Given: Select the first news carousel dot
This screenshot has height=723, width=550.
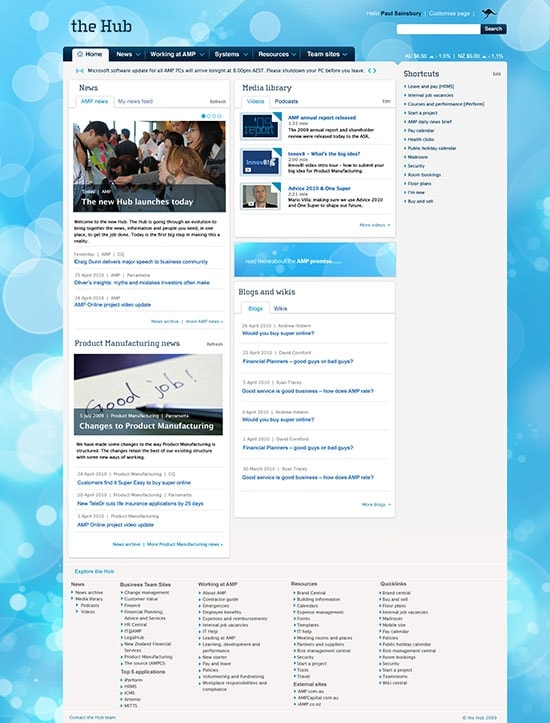Looking at the screenshot, I should (203, 116).
